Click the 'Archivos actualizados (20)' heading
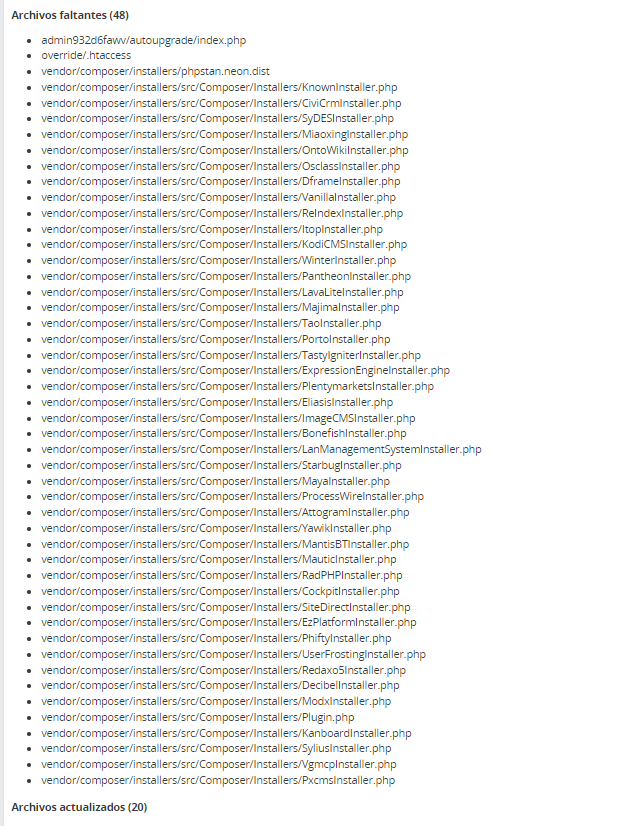This screenshot has height=826, width=624. (x=79, y=807)
